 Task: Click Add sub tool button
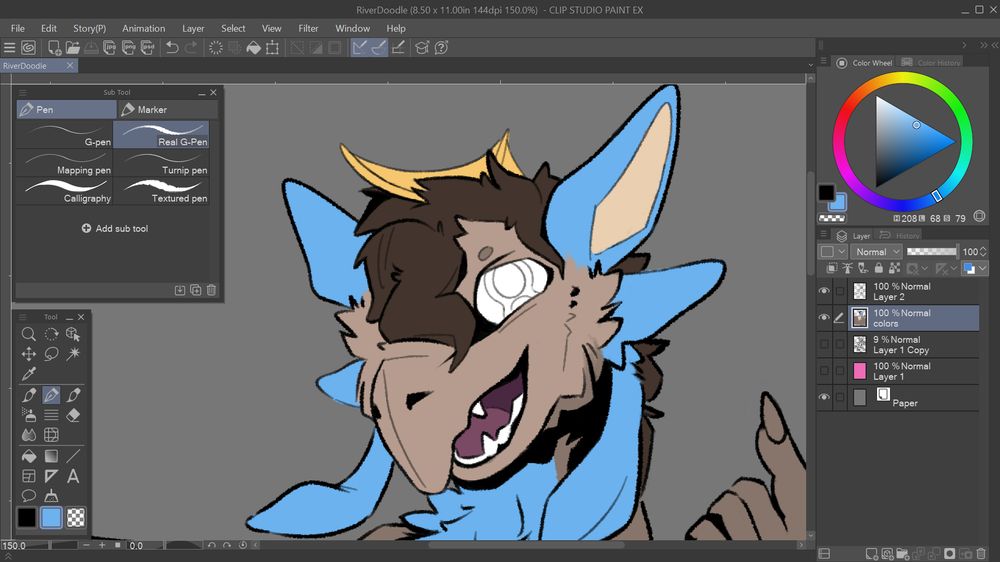click(x=115, y=228)
